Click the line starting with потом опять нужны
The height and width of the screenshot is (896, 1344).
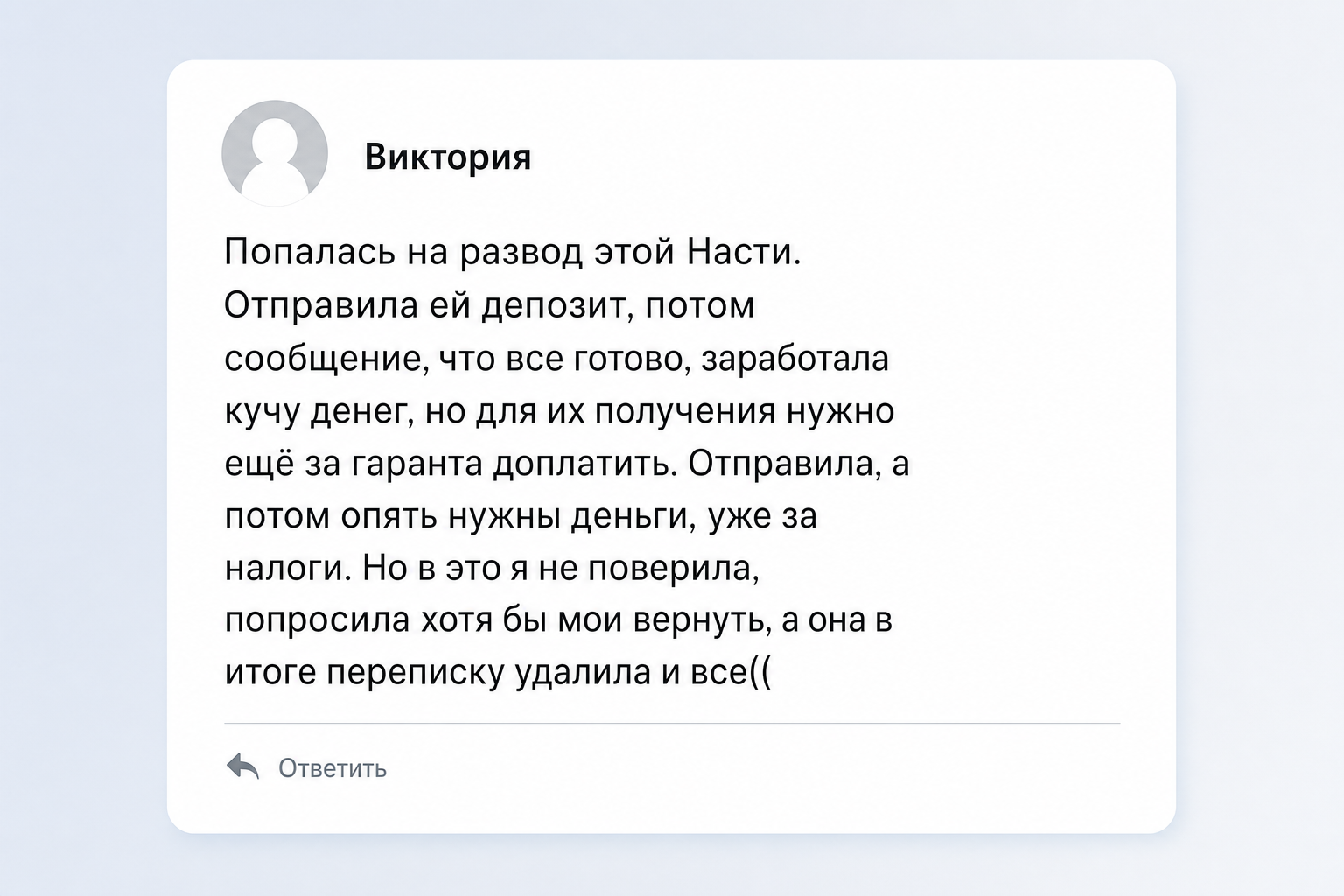tap(521, 516)
